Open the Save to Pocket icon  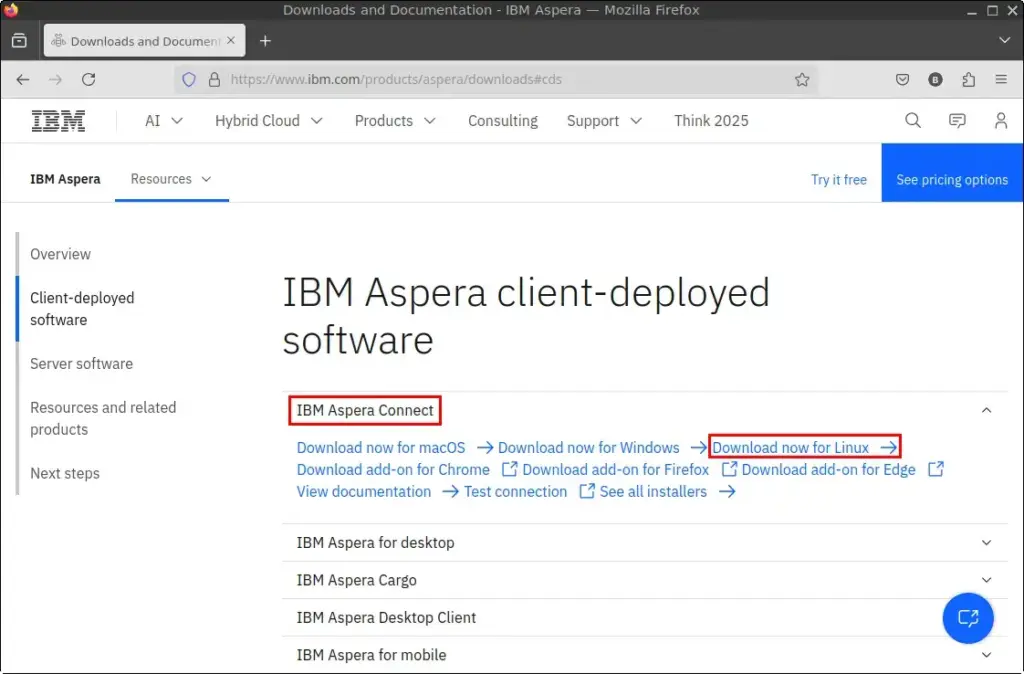[x=902, y=80]
